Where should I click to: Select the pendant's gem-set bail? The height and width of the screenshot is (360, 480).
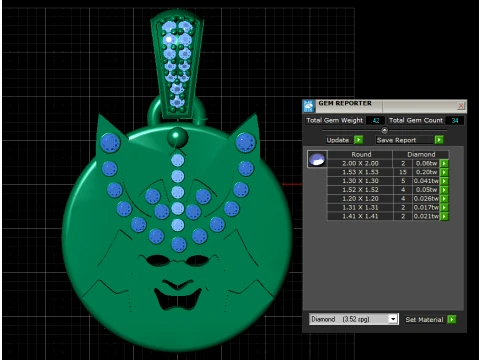tap(177, 63)
